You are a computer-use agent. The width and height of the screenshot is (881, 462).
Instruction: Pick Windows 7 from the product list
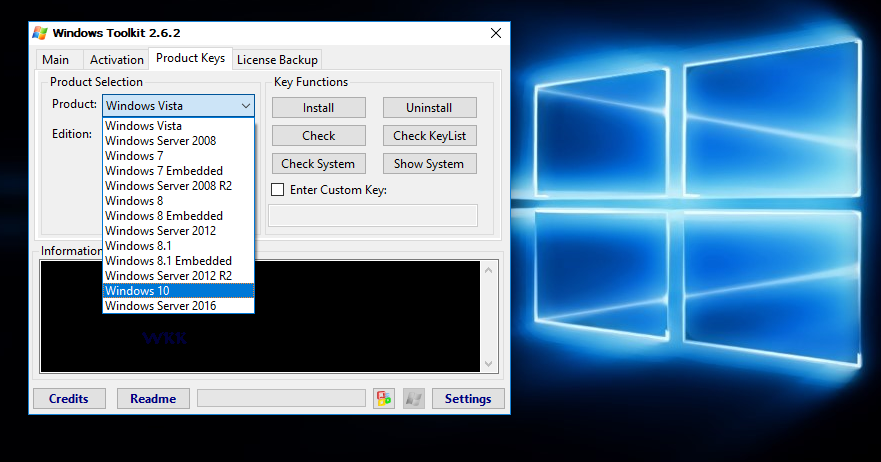coord(178,156)
